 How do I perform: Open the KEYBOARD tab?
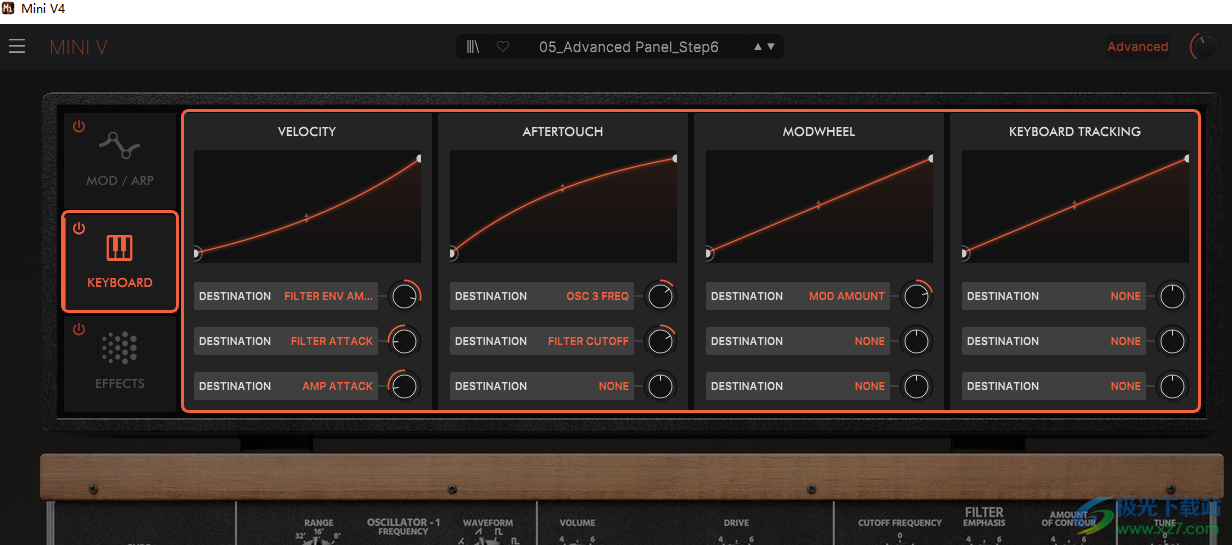pyautogui.click(x=120, y=261)
